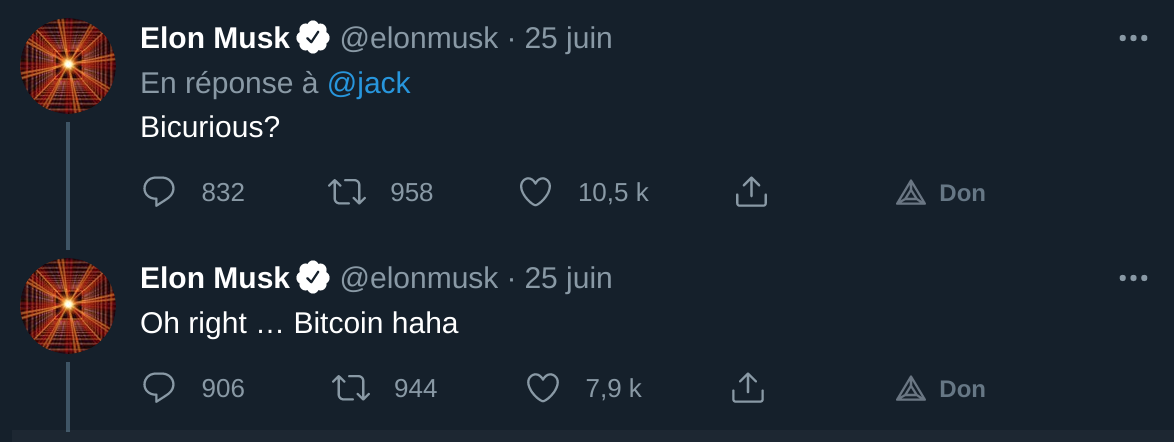The image size is (1174, 442).
Task: Open more options for the "Bitcoin haha" tweet
Action: coord(1133,278)
